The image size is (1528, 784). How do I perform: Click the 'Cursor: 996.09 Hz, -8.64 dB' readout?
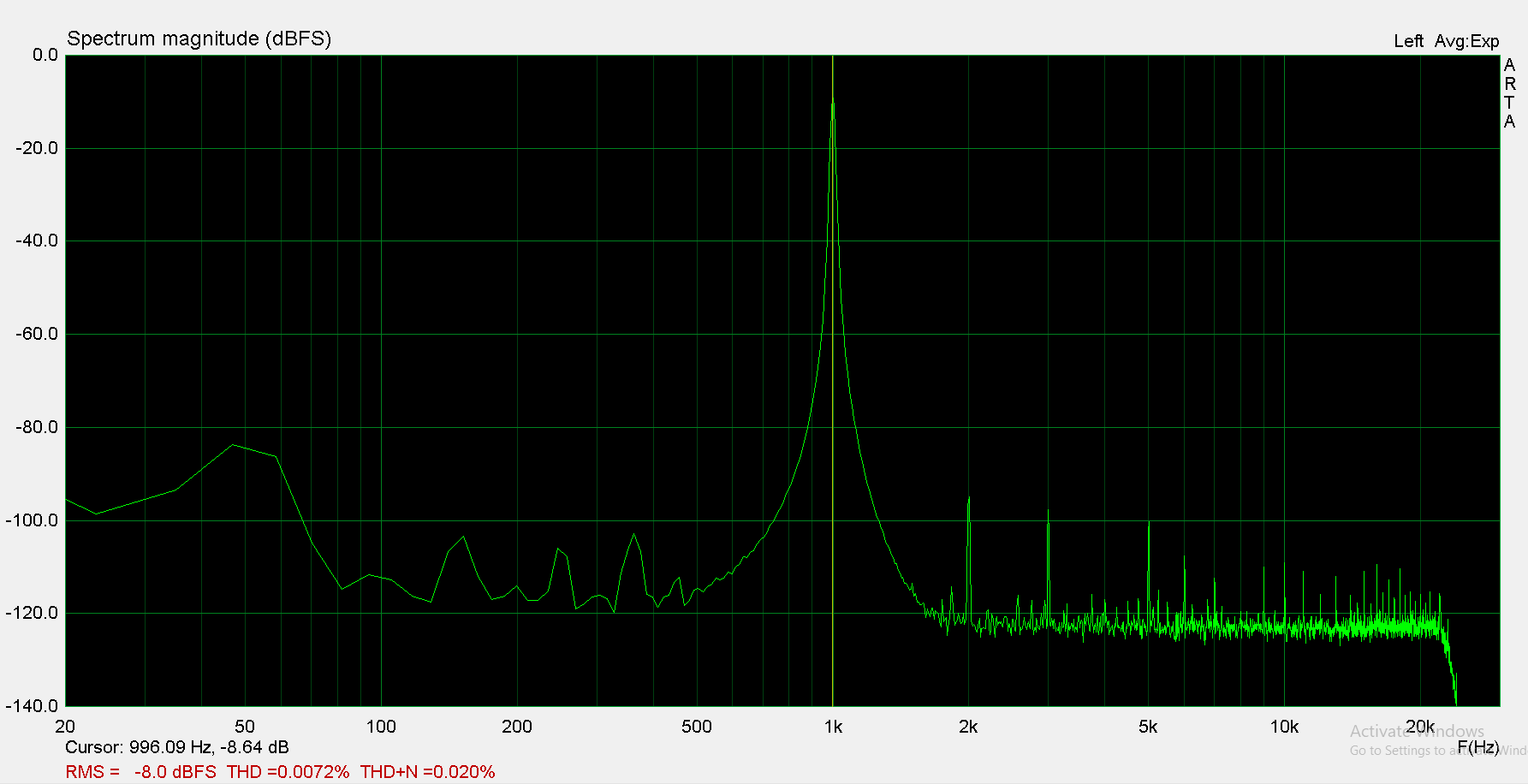(177, 747)
